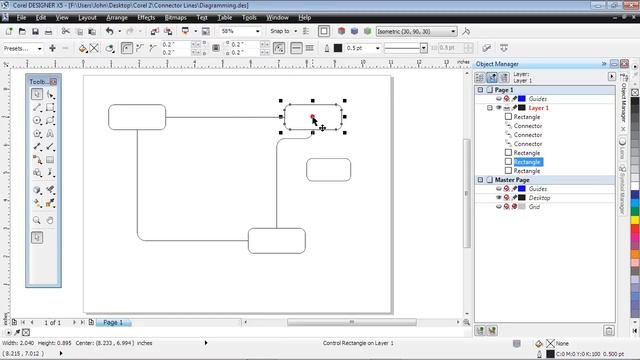Click the New document icon
The width and height of the screenshot is (640, 360).
pyautogui.click(x=9, y=31)
